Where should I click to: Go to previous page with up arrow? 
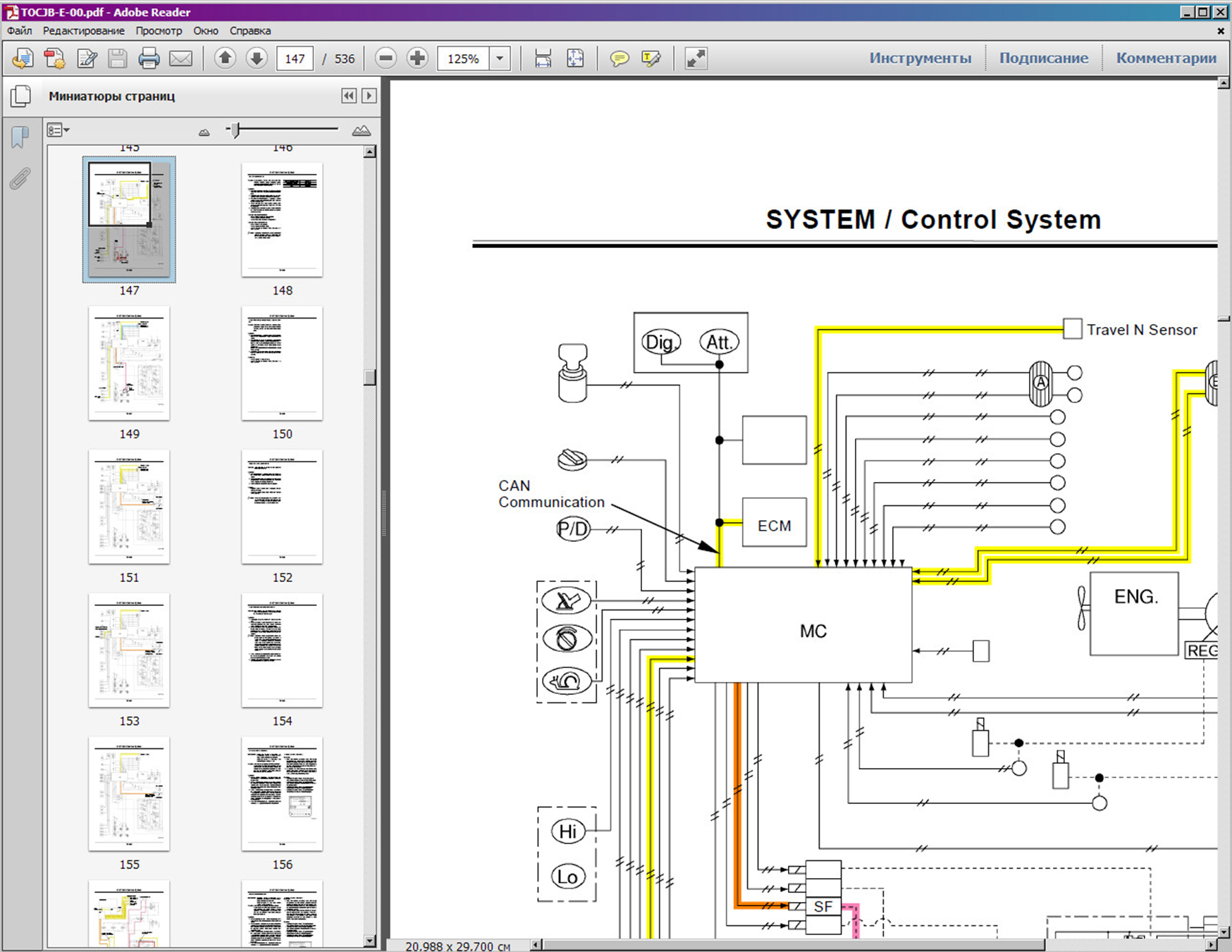(x=225, y=58)
